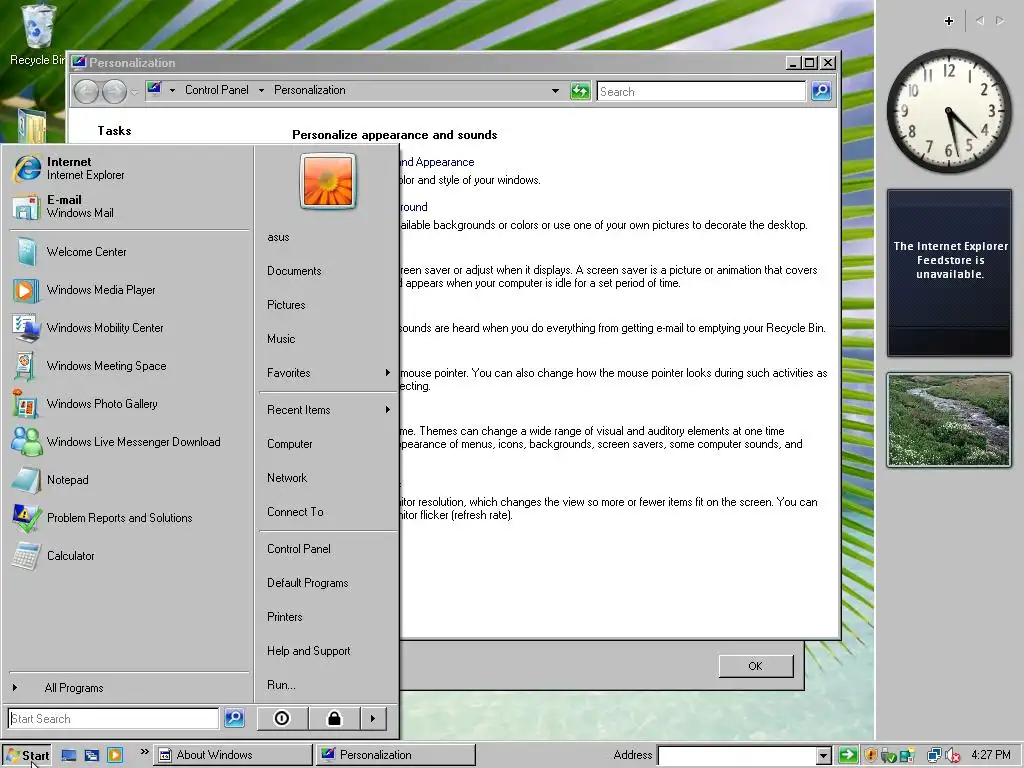
Task: Click OK button in About Windows dialog
Action: tap(756, 666)
